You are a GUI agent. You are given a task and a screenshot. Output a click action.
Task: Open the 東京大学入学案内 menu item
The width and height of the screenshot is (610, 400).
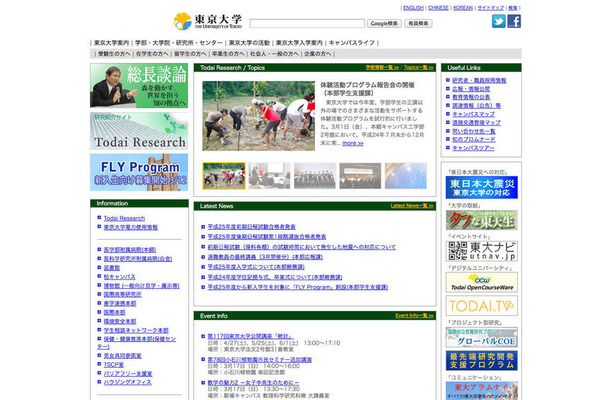[299, 43]
